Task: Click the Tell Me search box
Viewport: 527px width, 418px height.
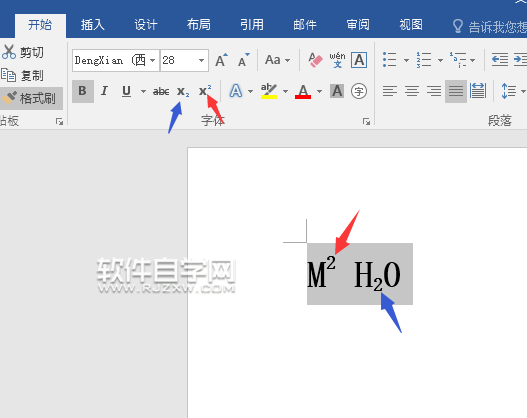Action: [489, 27]
